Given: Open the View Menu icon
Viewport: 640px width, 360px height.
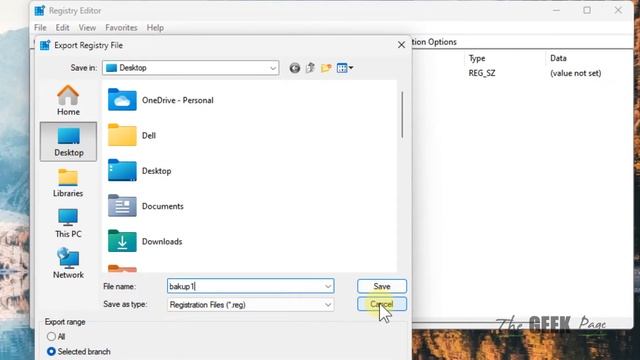Looking at the screenshot, I should [342, 68].
